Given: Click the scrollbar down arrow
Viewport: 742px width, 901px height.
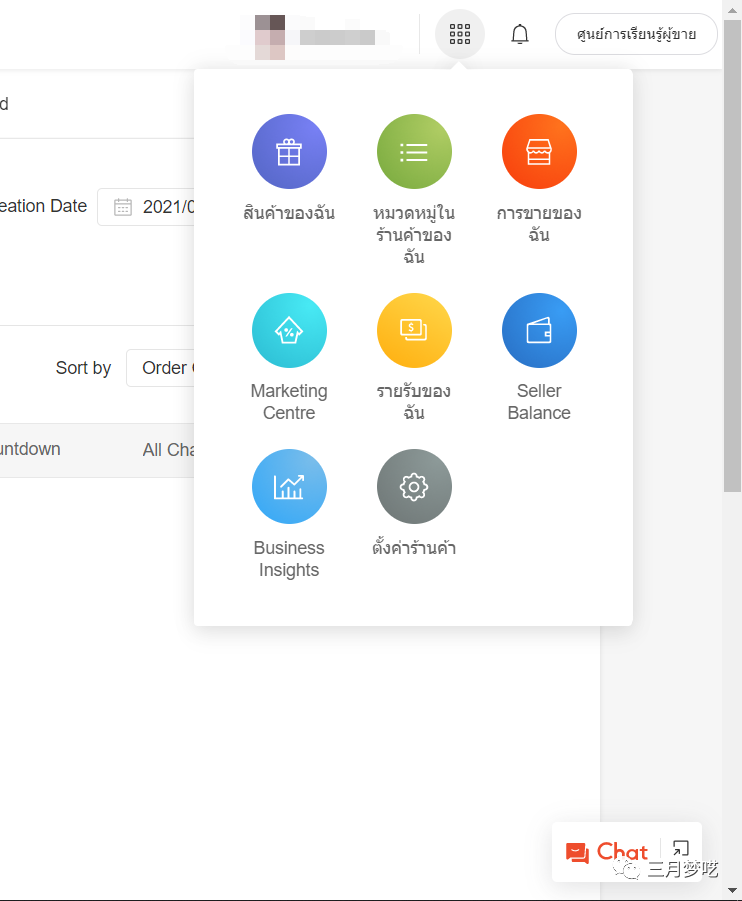Looking at the screenshot, I should point(732,890).
